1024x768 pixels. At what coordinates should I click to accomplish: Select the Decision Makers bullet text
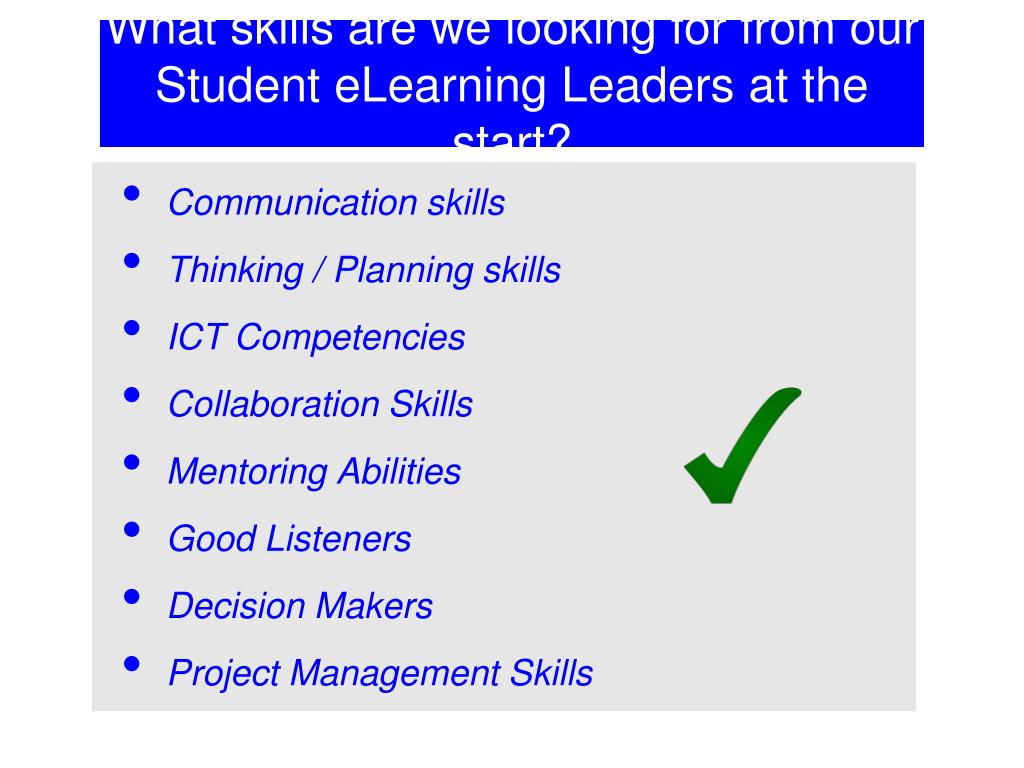300,606
